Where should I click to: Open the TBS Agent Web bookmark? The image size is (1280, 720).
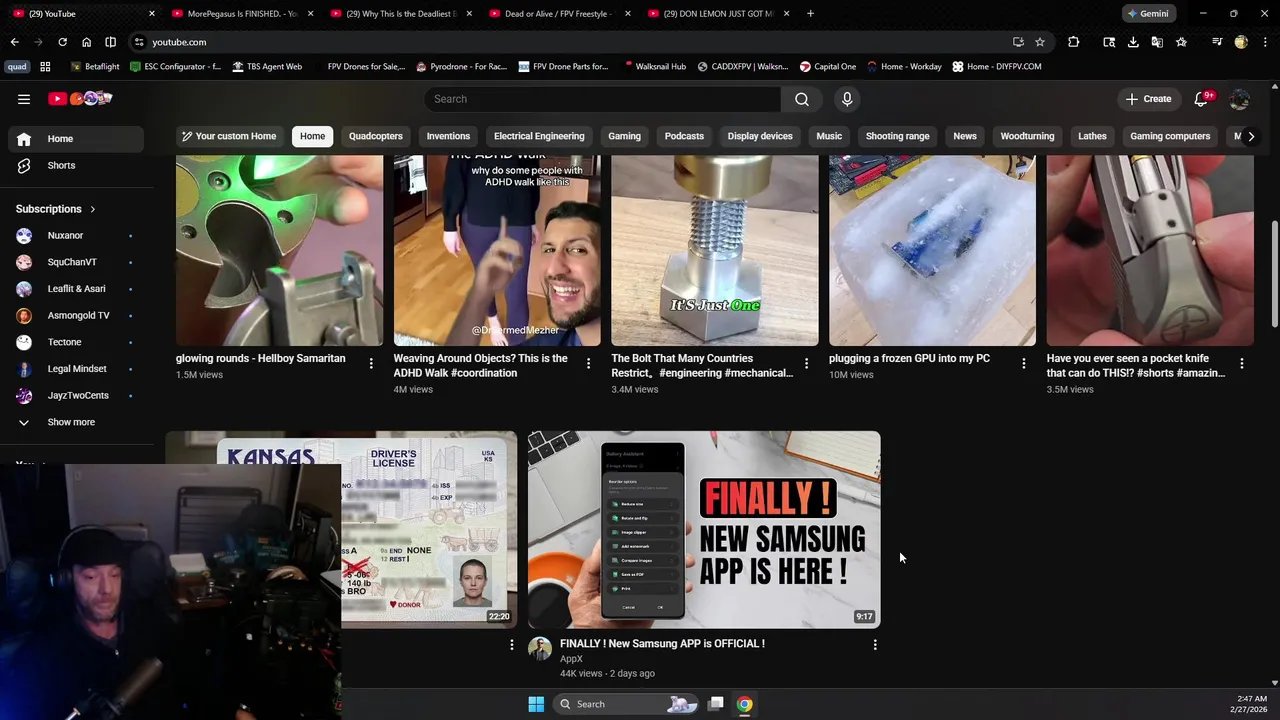point(267,66)
